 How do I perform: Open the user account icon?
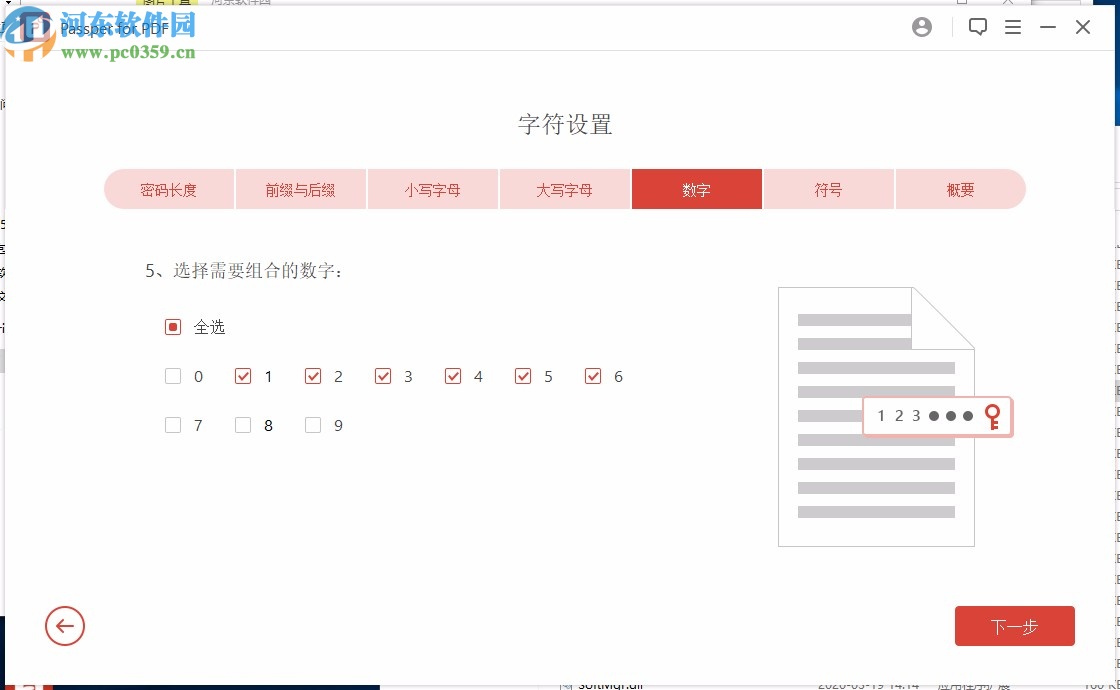point(921,27)
